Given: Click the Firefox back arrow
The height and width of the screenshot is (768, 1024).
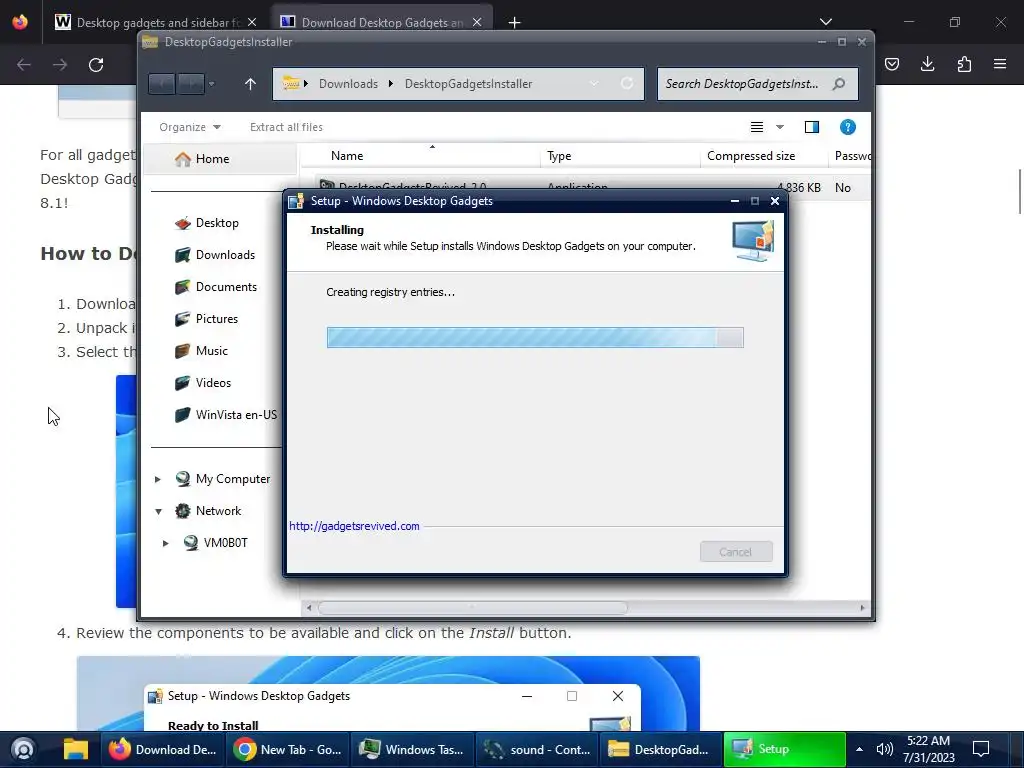Looking at the screenshot, I should (x=24, y=65).
